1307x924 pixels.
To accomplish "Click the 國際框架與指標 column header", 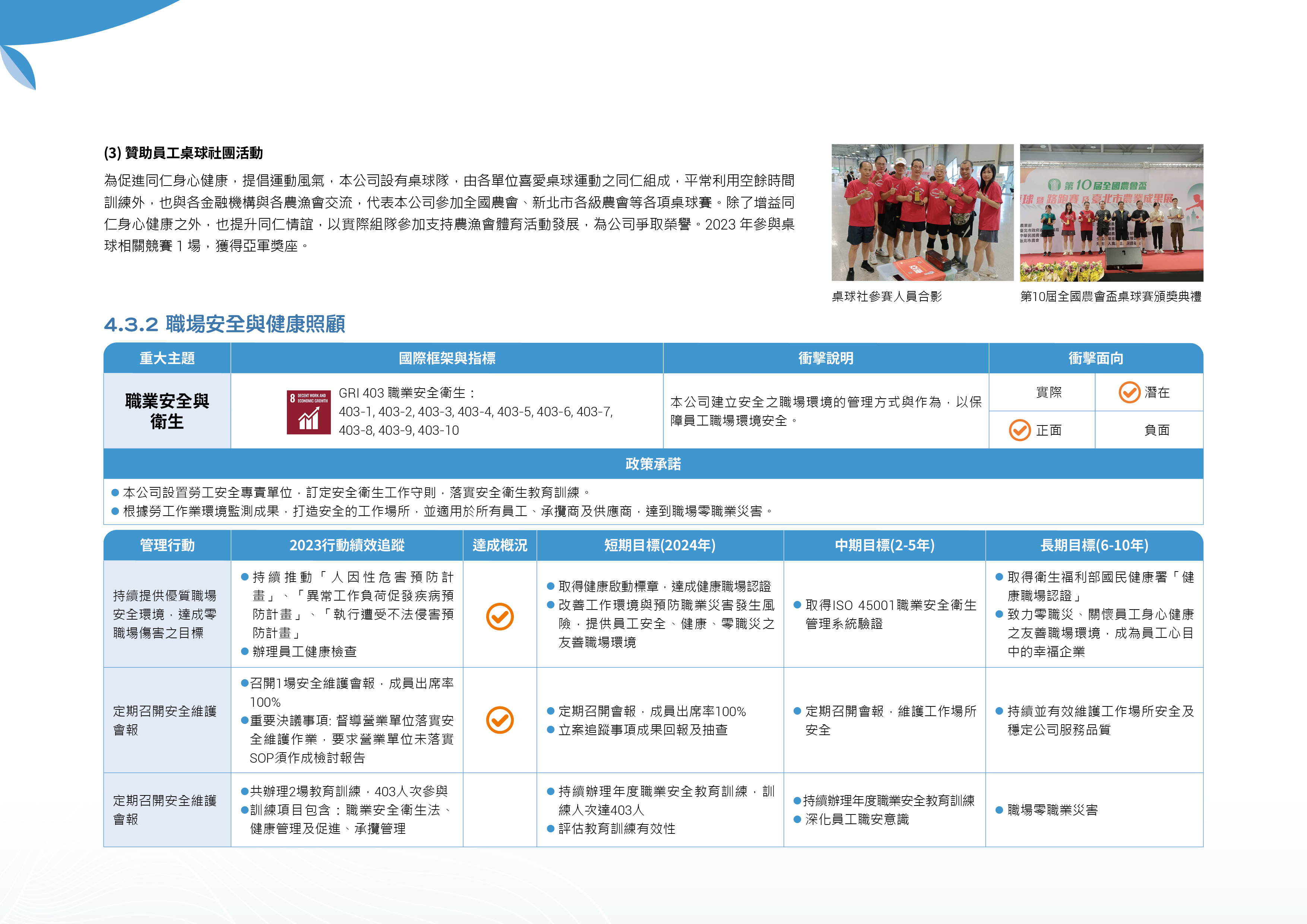I will [x=447, y=358].
